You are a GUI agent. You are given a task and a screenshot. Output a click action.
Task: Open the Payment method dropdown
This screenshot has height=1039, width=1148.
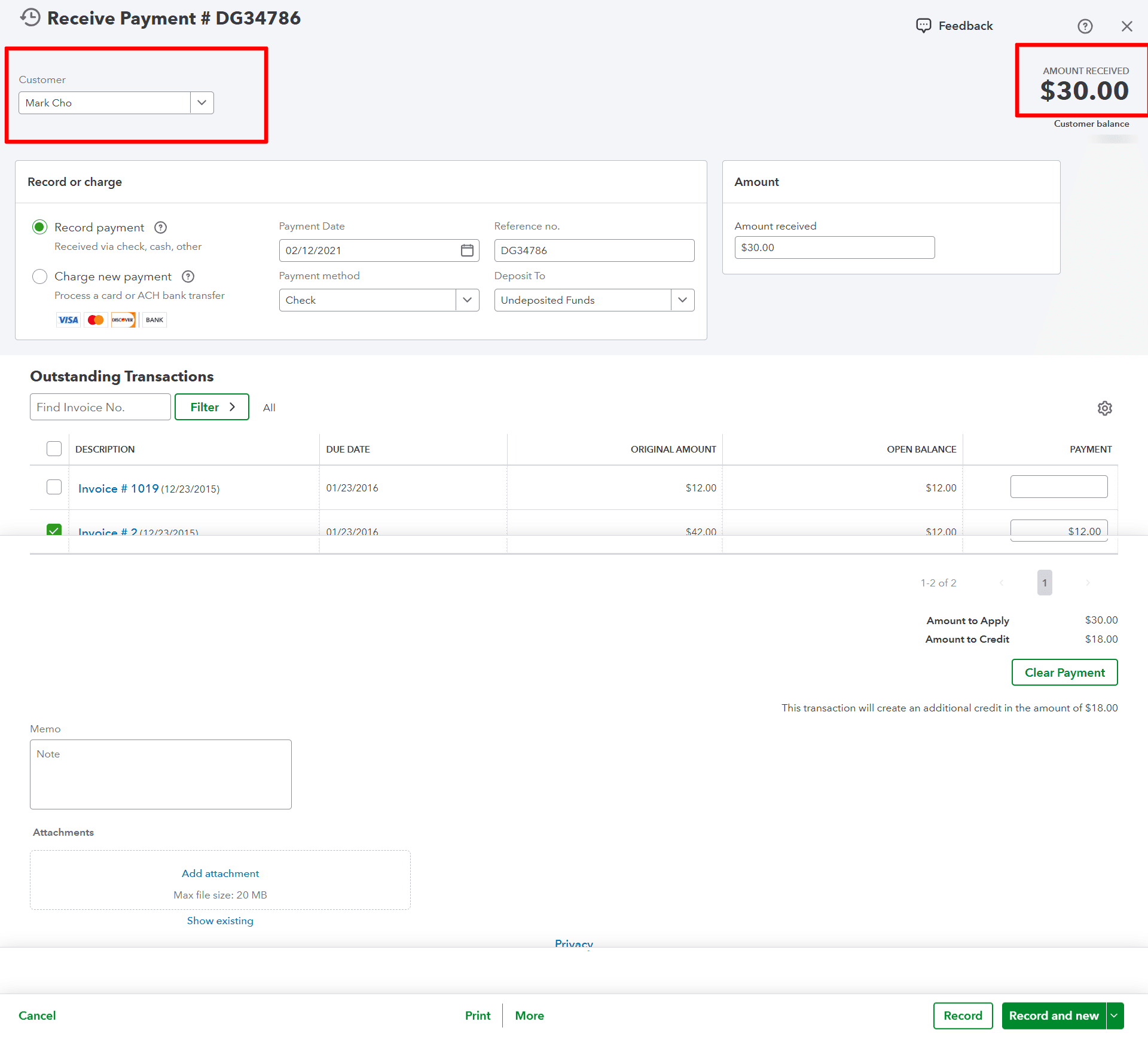click(467, 300)
